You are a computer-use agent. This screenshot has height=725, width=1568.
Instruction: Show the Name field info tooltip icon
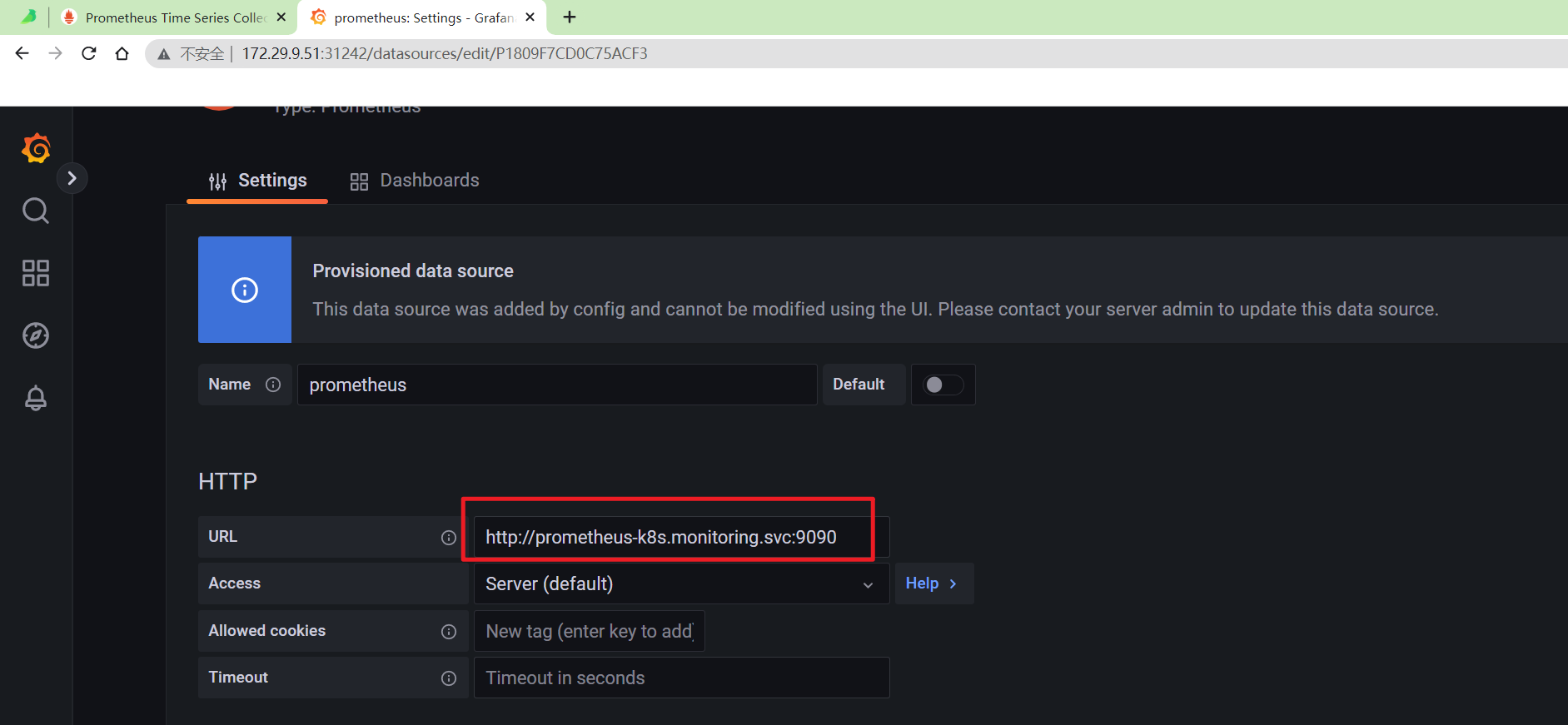273,385
